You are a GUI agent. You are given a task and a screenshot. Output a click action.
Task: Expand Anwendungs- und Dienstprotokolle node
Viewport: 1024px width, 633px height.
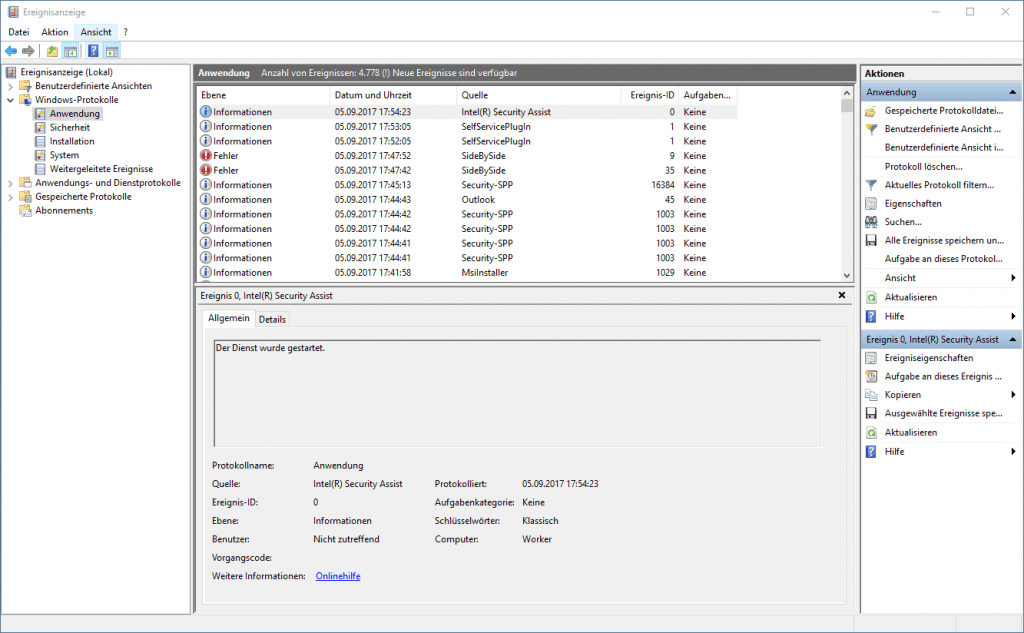11,183
